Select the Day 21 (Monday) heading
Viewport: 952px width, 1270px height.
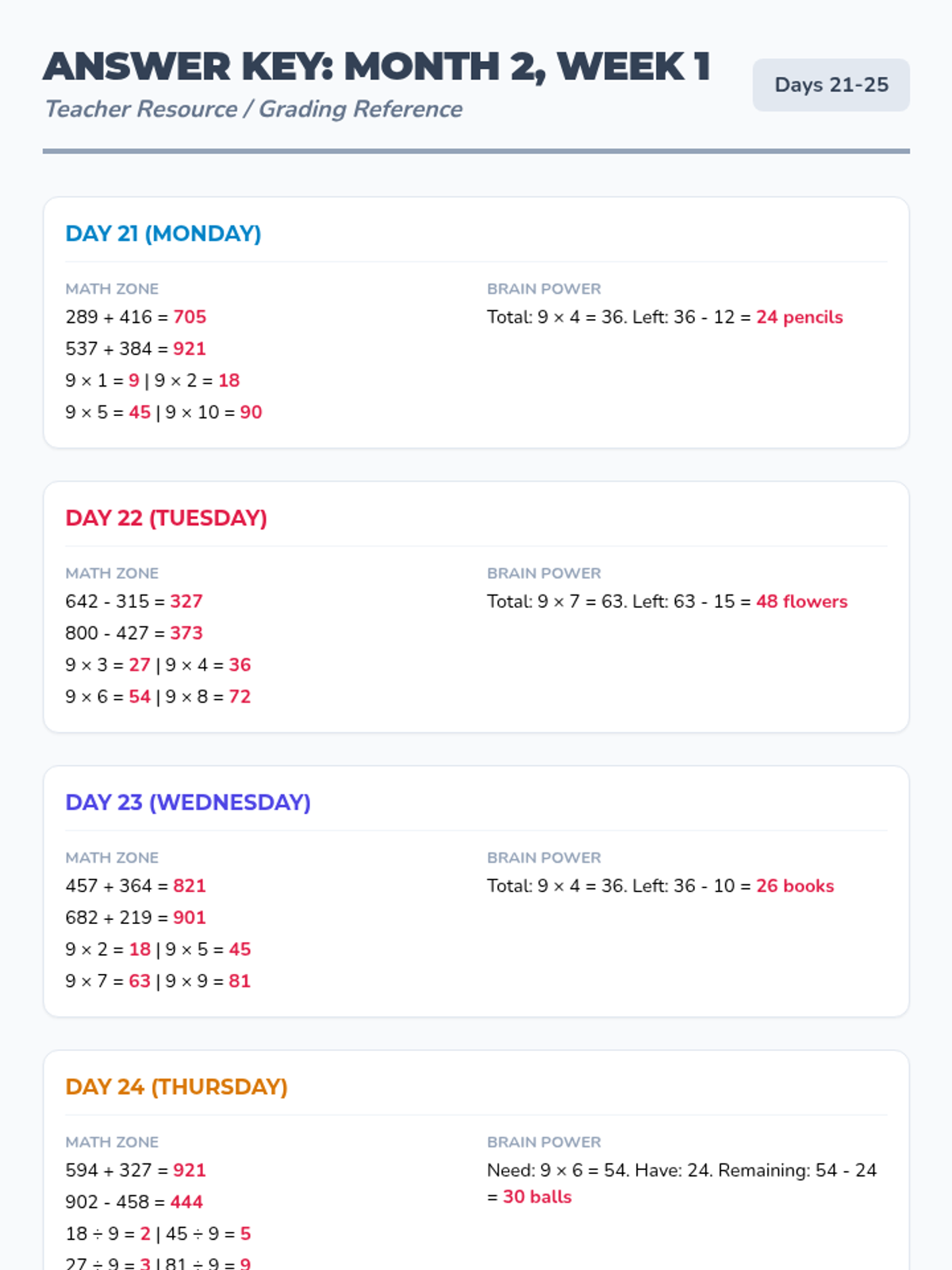(x=163, y=233)
